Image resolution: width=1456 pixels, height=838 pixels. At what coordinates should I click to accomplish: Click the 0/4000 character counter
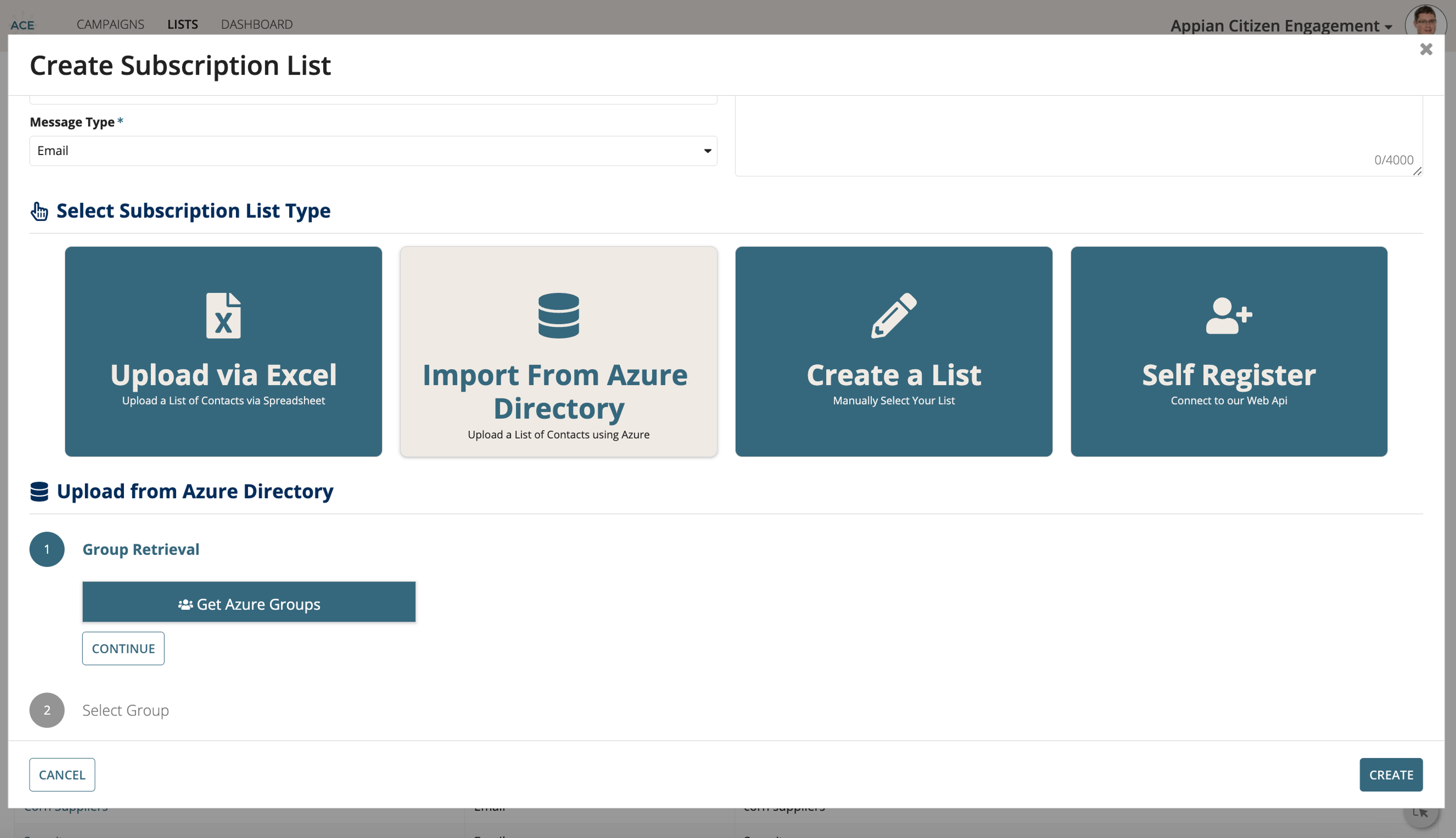click(1393, 160)
